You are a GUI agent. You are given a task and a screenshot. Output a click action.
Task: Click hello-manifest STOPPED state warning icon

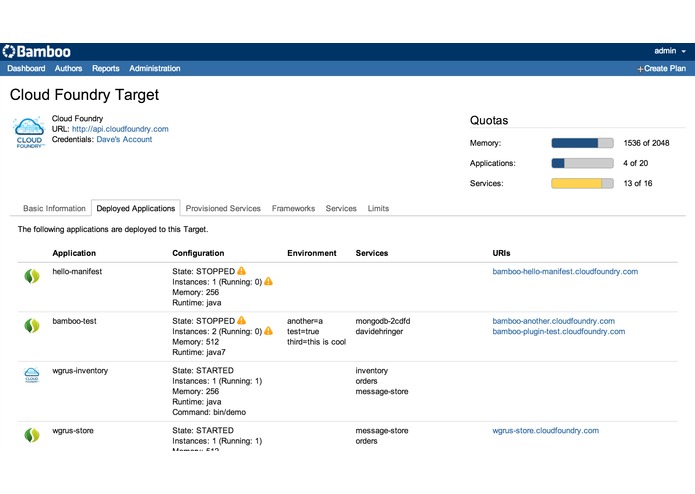pyautogui.click(x=241, y=271)
